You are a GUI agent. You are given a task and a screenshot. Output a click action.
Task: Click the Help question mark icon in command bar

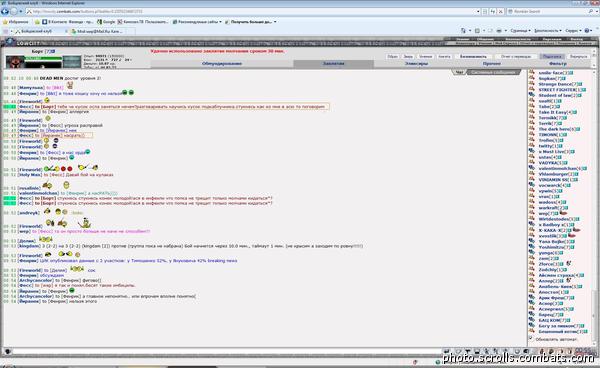pos(587,31)
